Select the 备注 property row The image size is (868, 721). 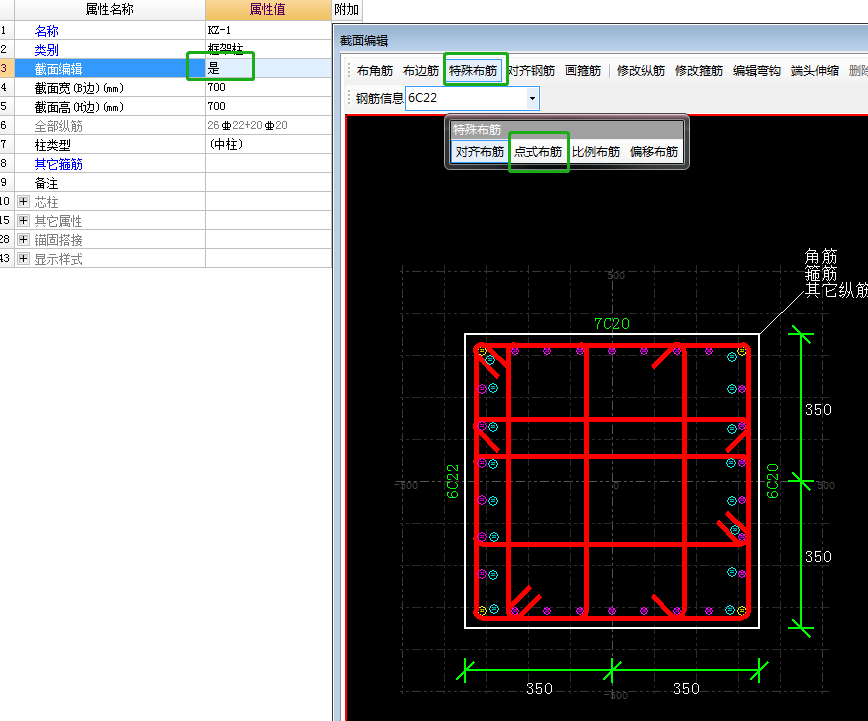[166, 183]
